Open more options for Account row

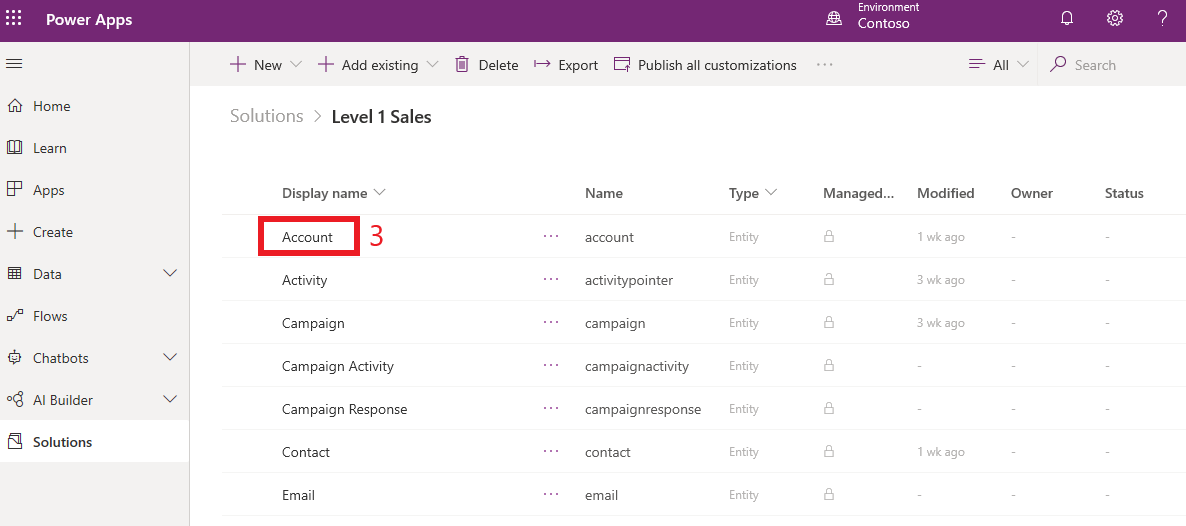[551, 236]
